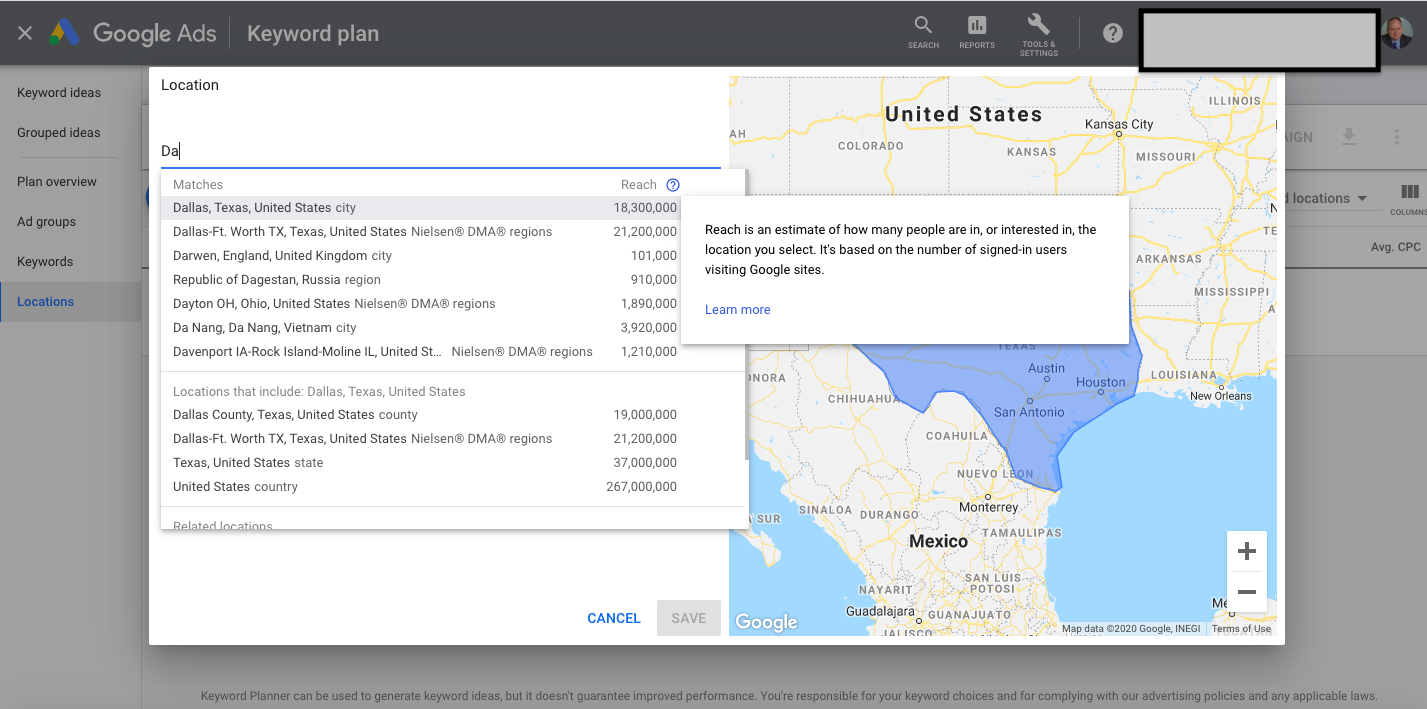
Task: Click Guadalajara on the map
Action: coord(880,610)
